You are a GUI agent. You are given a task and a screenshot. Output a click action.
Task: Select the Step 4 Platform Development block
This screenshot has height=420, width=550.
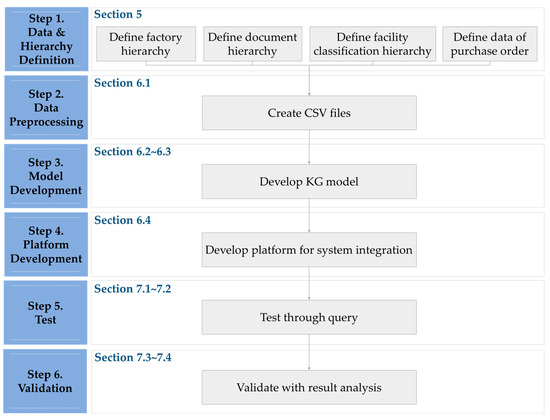coord(46,245)
